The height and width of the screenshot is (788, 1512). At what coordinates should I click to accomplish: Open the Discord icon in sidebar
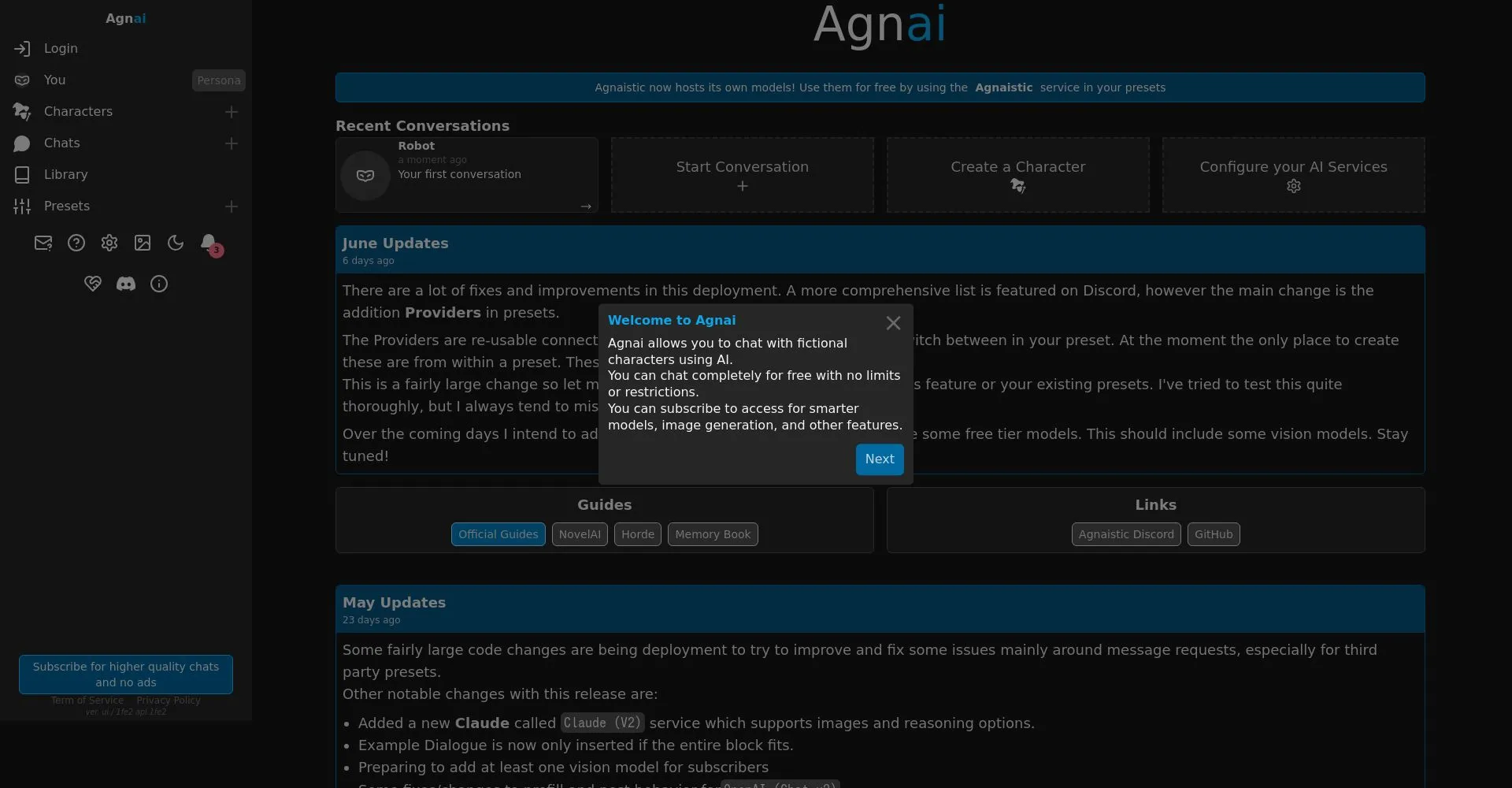tap(126, 284)
